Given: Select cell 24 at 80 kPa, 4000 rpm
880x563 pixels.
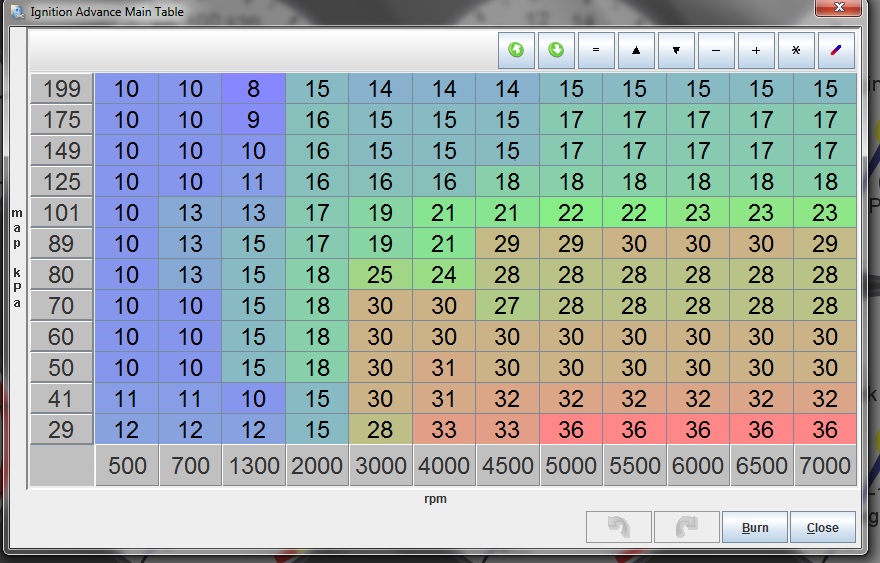Looking at the screenshot, I should [x=444, y=275].
